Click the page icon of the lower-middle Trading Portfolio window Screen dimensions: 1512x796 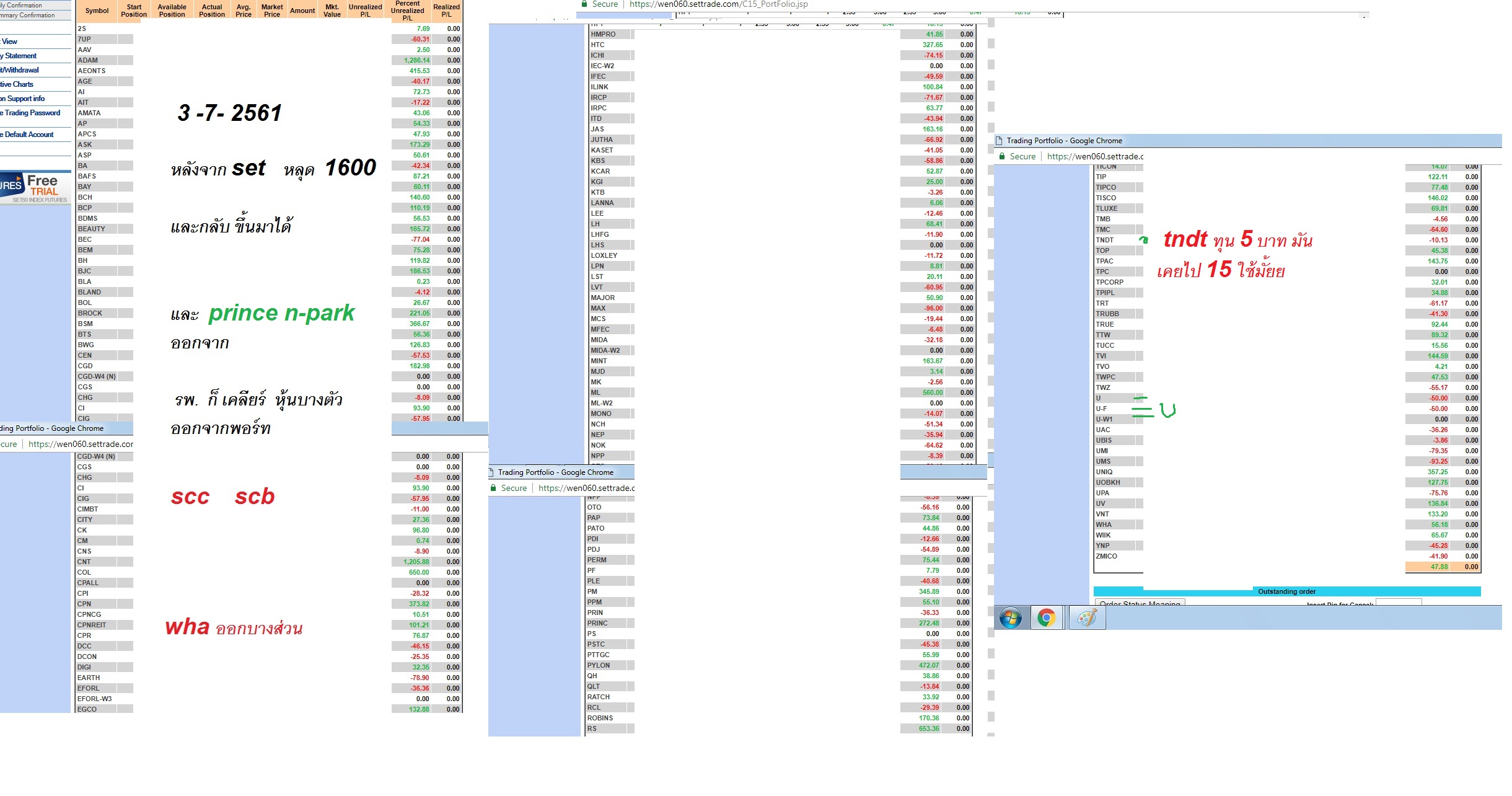[491, 472]
